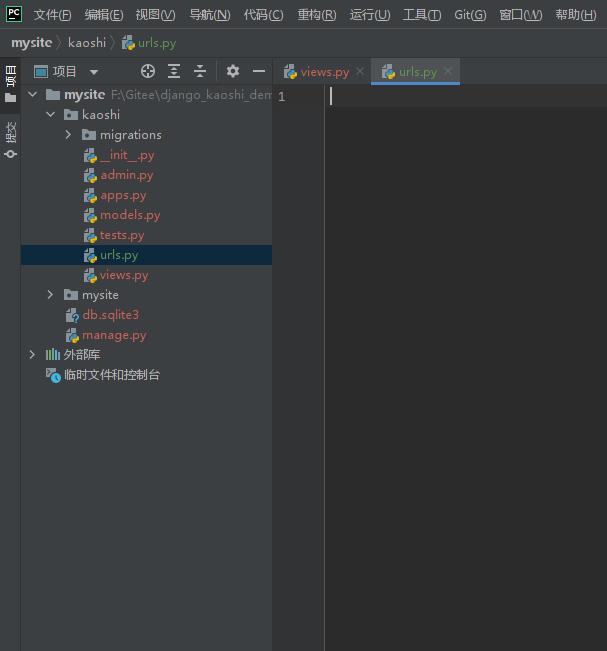Select the 外部库 node

147,355
